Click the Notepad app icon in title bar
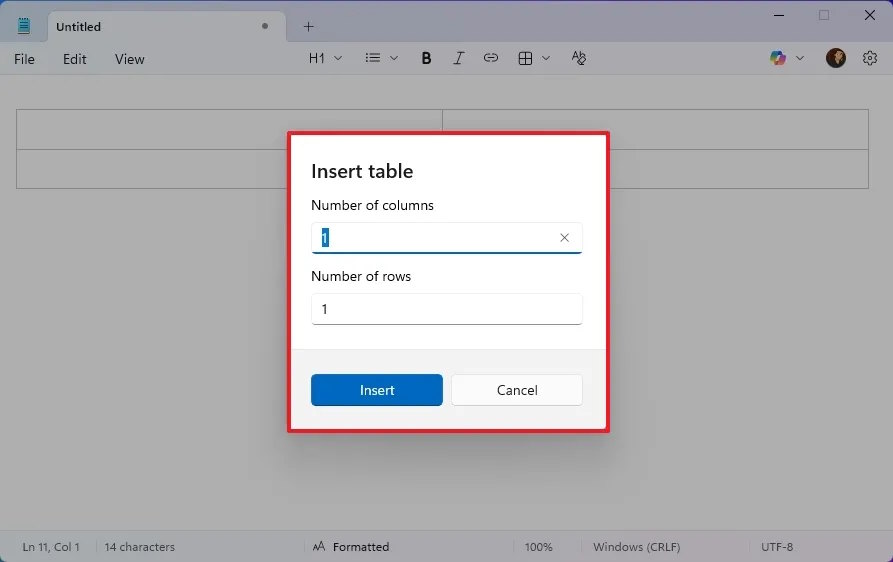 click(x=23, y=26)
